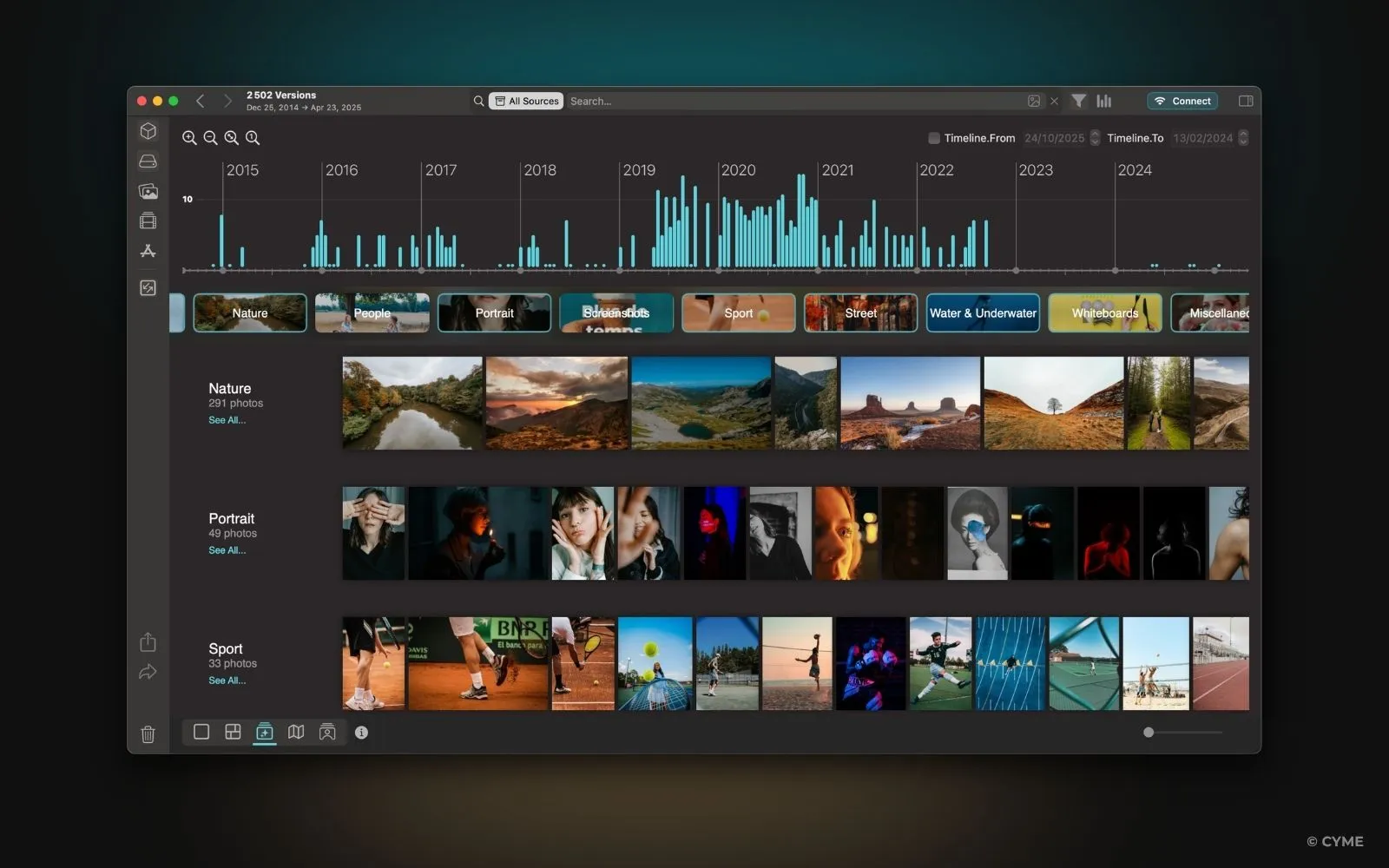Show the info panel via info icon
The image size is (1389, 868).
click(361, 733)
